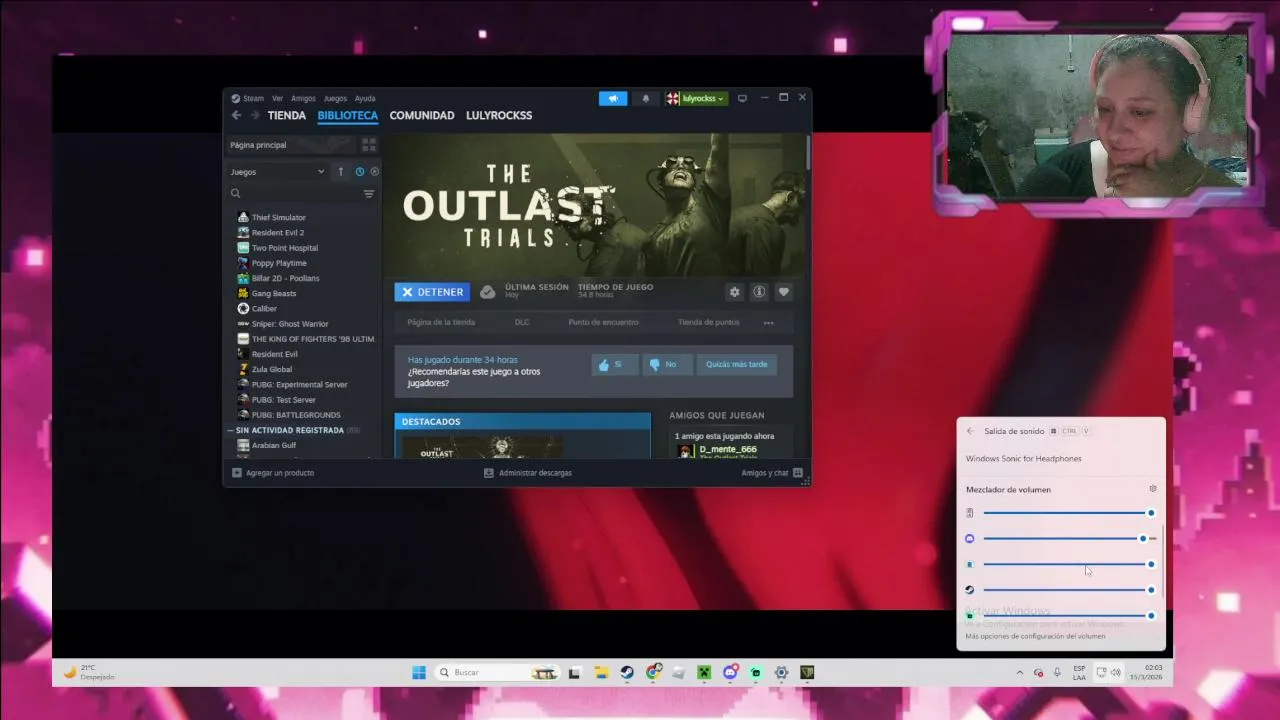Open the Ver menu
1280x720 pixels.
point(278,98)
